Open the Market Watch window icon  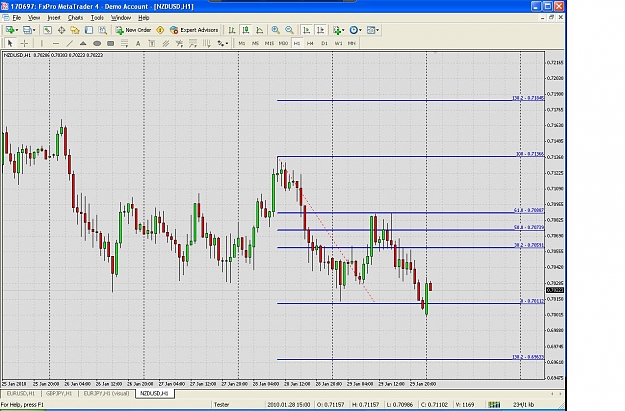click(x=47, y=30)
